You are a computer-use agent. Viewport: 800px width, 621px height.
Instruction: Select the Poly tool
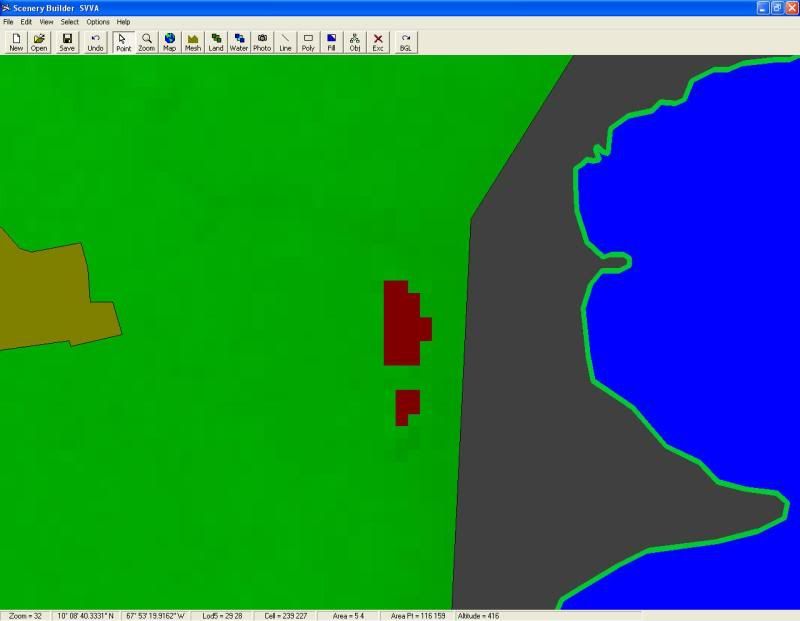pyautogui.click(x=307, y=40)
